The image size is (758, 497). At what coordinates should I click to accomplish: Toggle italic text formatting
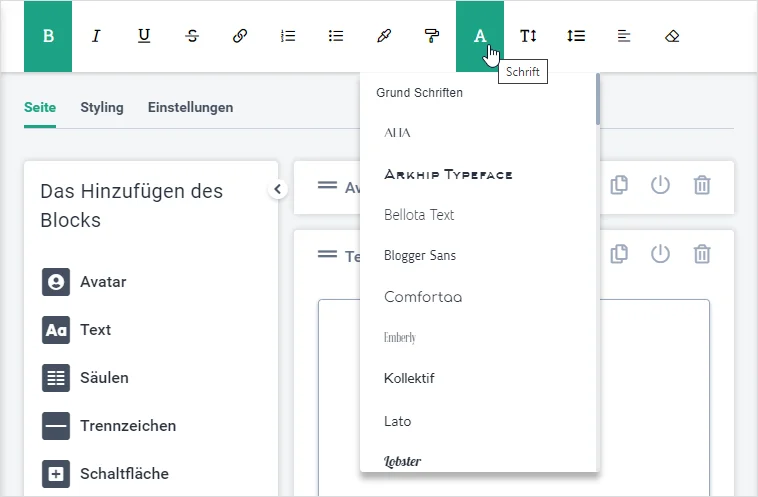pyautogui.click(x=96, y=36)
